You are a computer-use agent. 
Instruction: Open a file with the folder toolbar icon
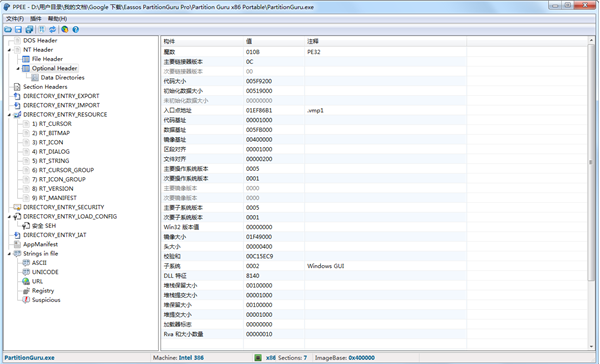(x=8, y=29)
